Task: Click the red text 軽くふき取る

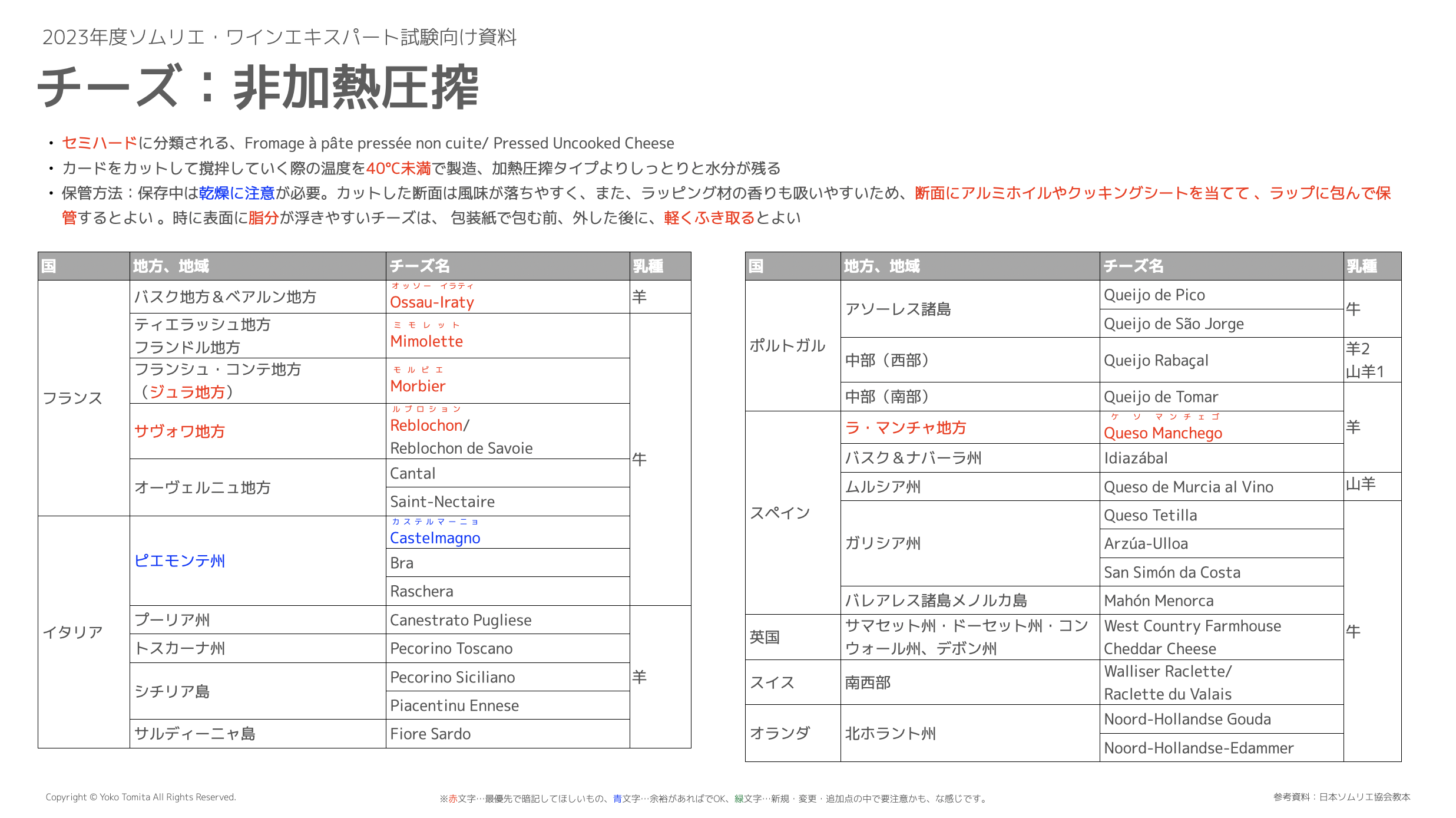Action: 709,218
